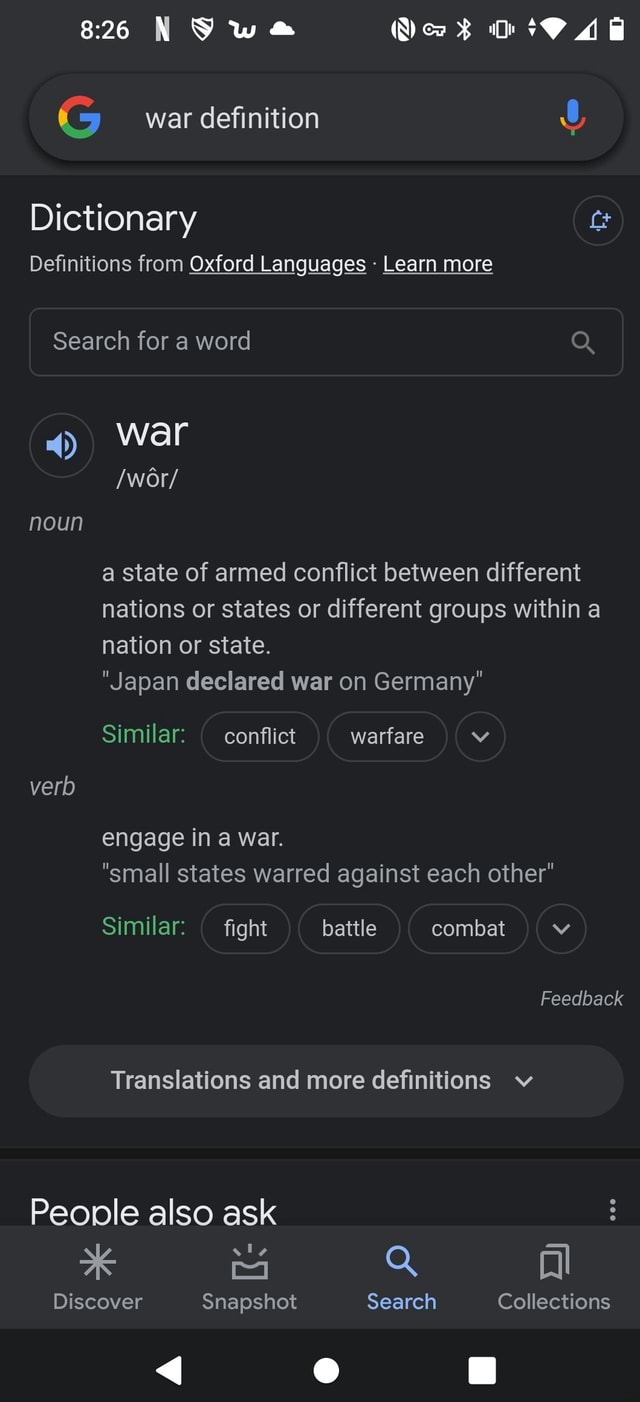Open Translations and more definitions

(325, 1081)
